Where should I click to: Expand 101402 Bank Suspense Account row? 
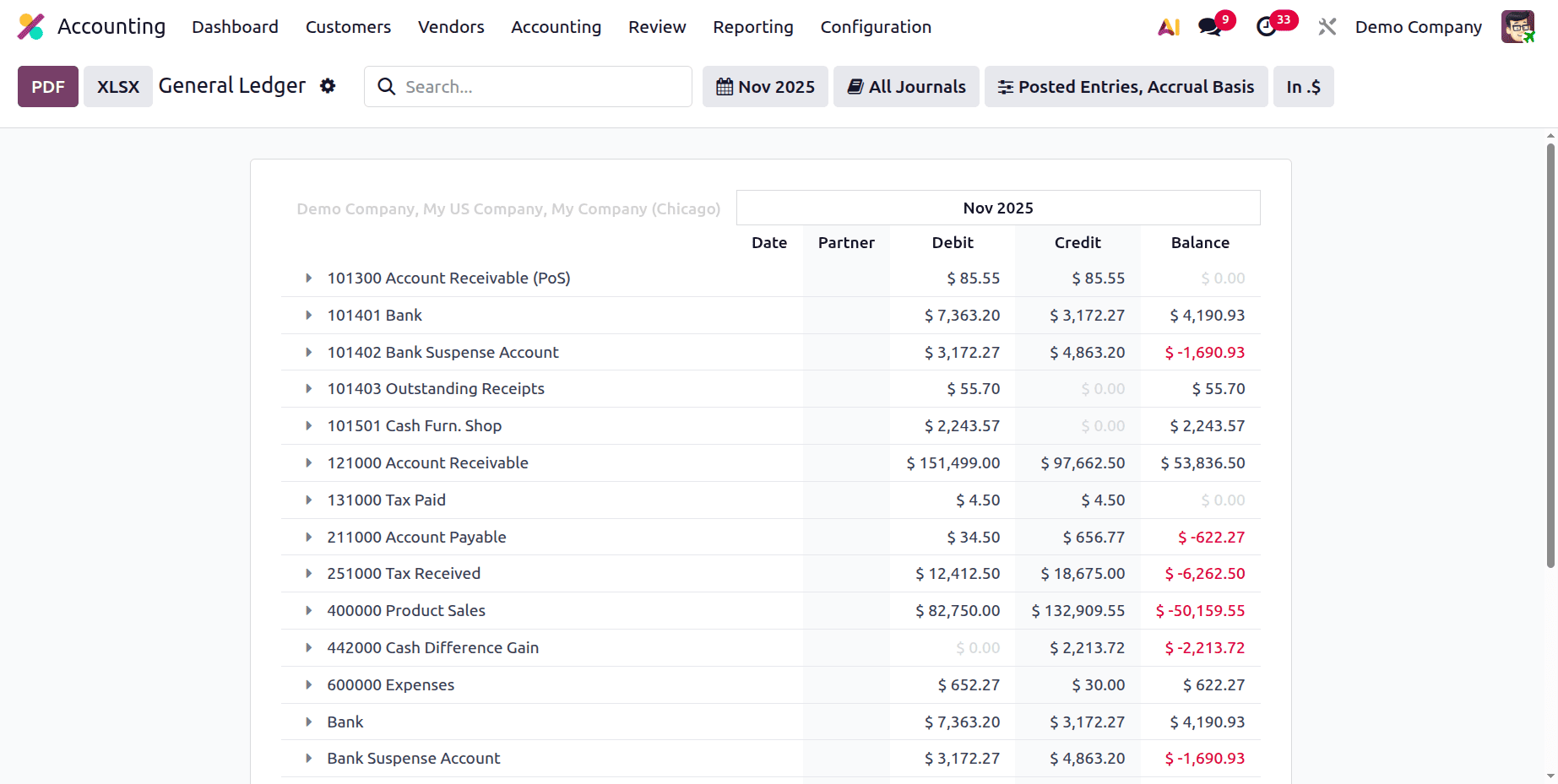(x=309, y=353)
